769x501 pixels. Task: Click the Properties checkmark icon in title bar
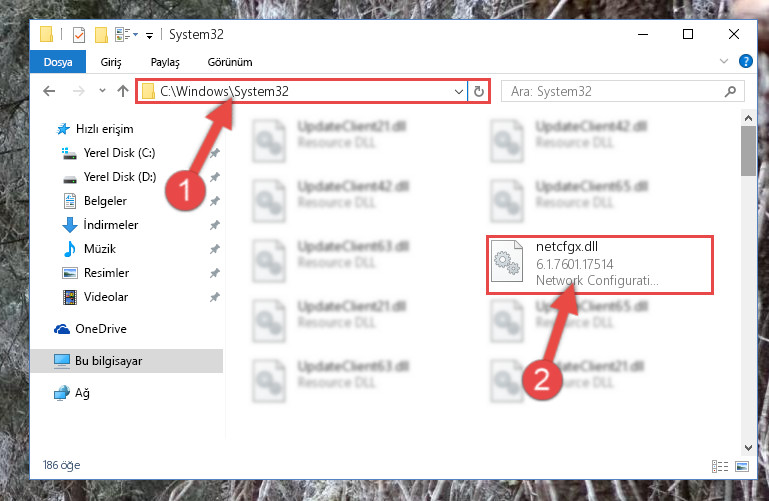(78, 35)
